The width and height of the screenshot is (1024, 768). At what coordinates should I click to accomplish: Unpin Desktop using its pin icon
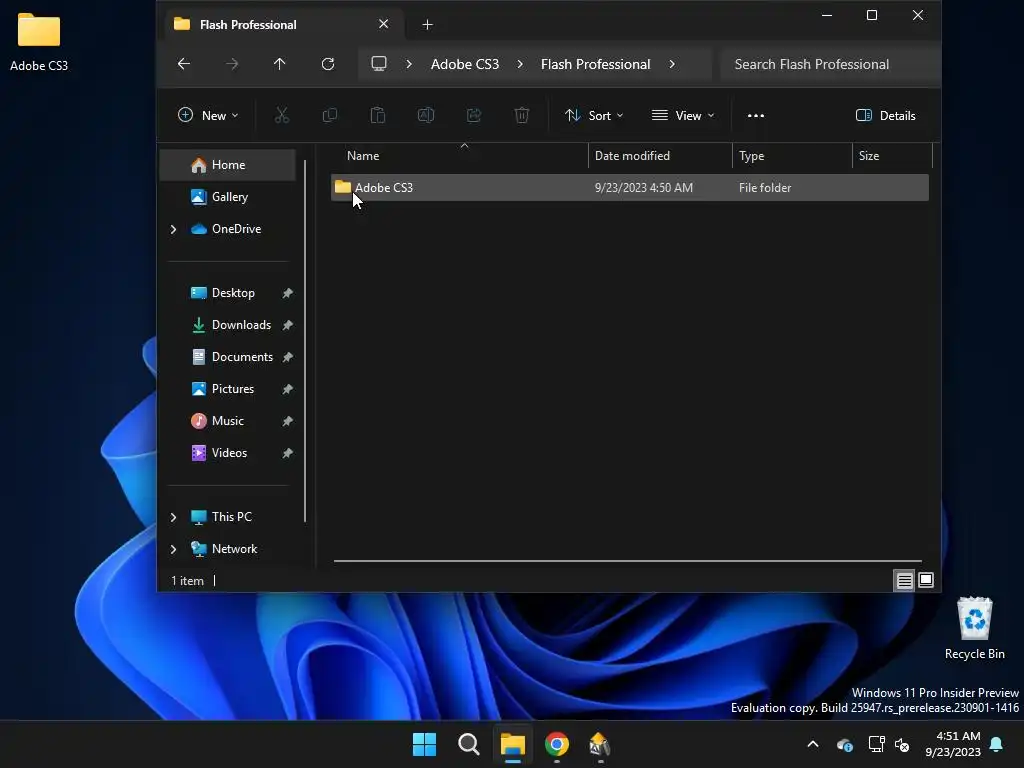(x=287, y=293)
